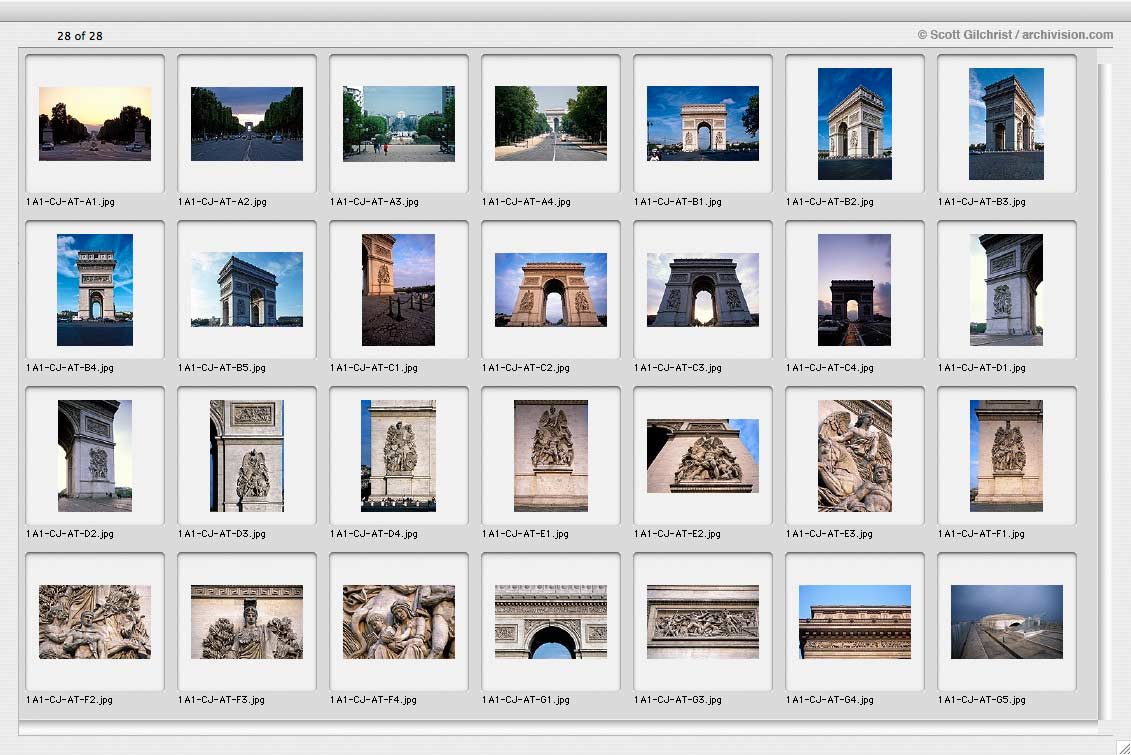Choose rooftop thumbnail 1A1-CJ-AT-G5.jpg
This screenshot has height=755, width=1131.
(1006, 622)
